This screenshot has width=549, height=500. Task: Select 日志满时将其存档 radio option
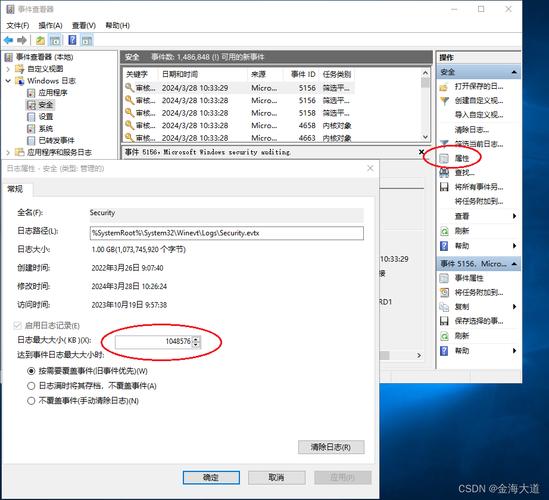(x=31, y=386)
